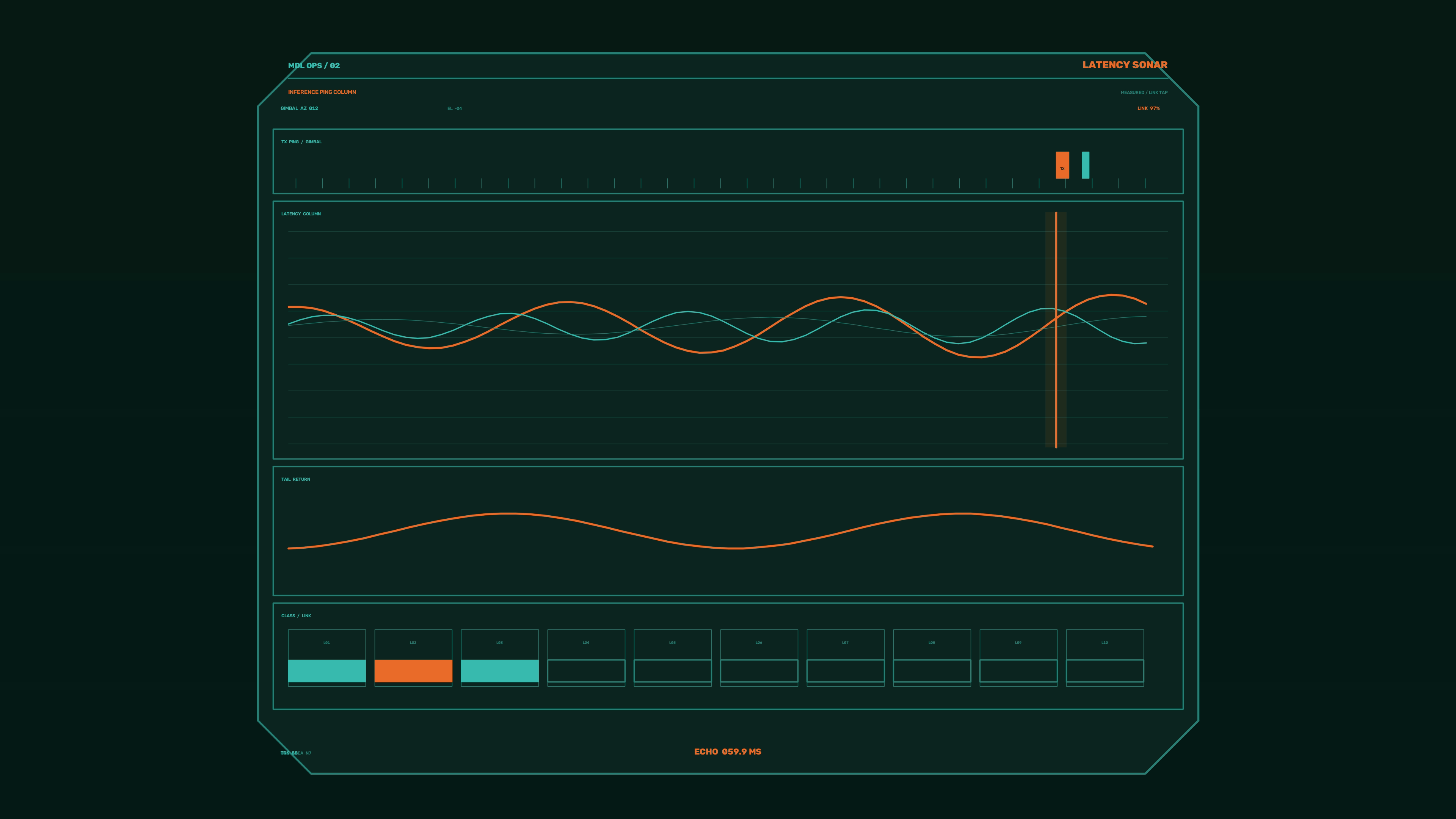This screenshot has height=819, width=1456.
Task: Select the L01 class link cell
Action: coord(327,658)
